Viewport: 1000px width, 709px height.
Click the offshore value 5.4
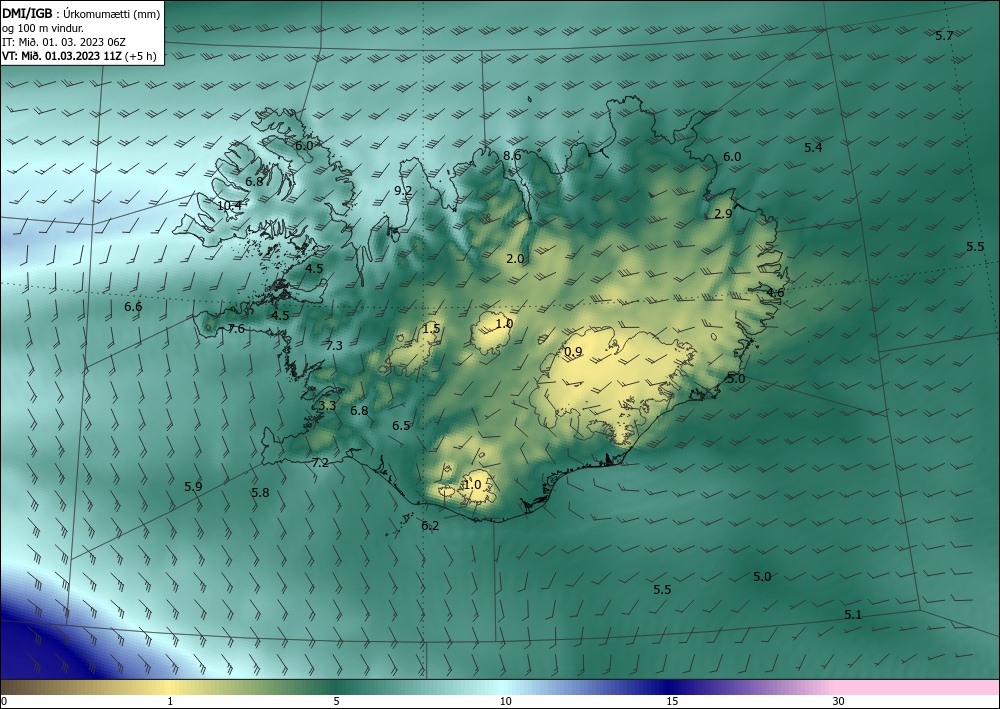click(x=812, y=148)
